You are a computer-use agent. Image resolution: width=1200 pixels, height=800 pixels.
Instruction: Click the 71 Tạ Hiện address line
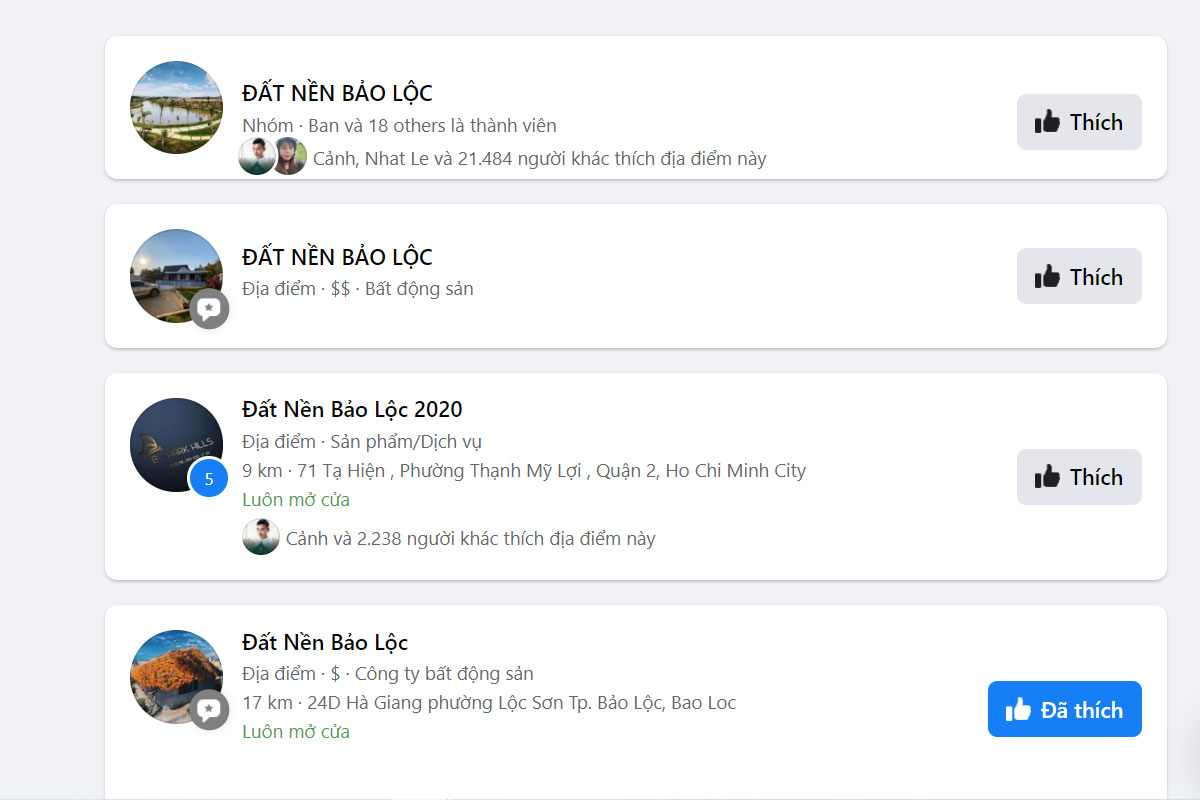click(x=523, y=470)
